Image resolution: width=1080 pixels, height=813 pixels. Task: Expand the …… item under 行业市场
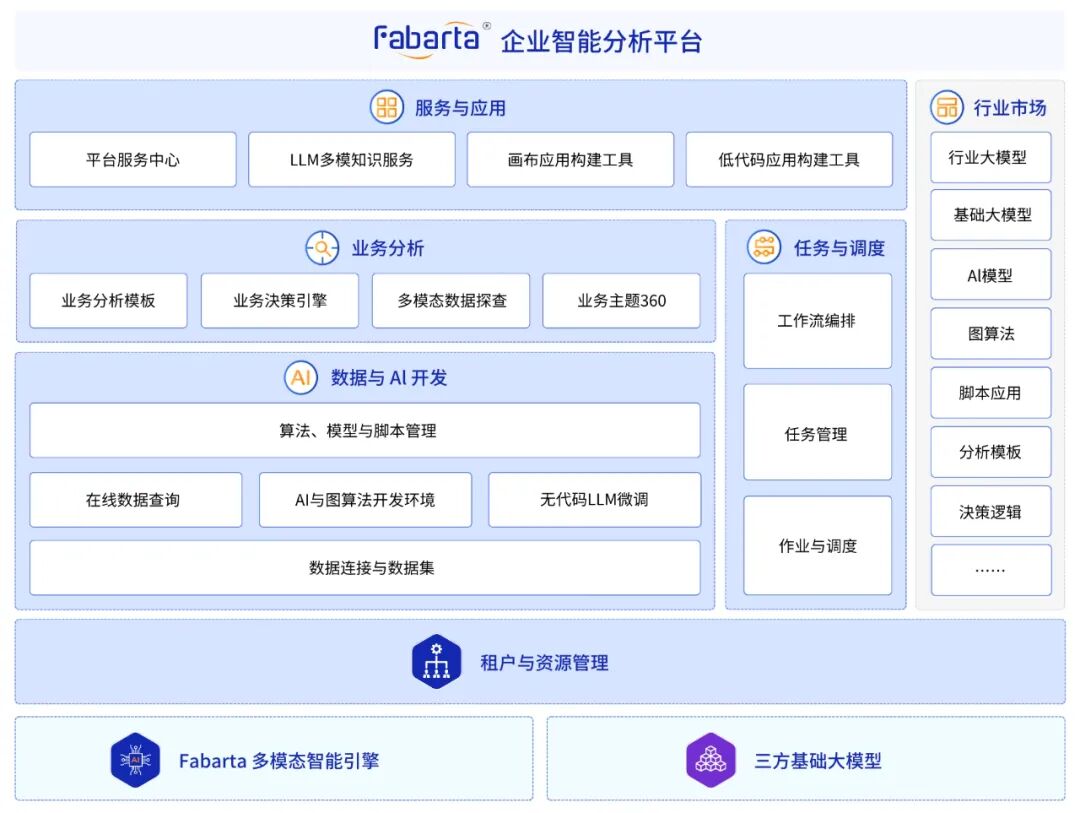[991, 570]
